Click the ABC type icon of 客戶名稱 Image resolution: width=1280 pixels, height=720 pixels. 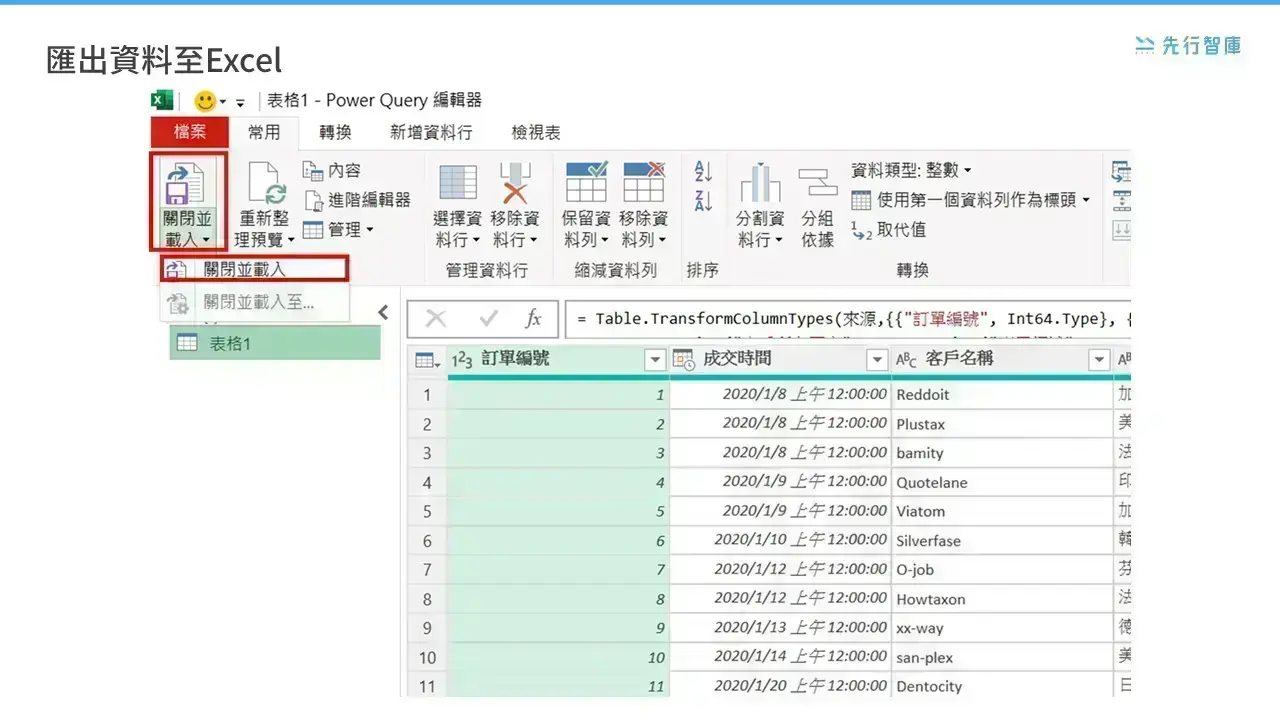(906, 360)
